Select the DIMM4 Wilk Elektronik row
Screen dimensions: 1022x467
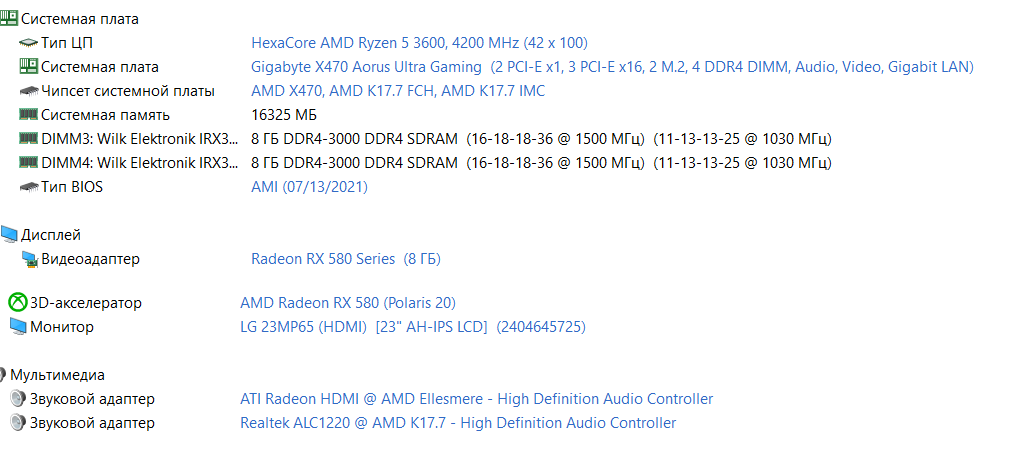(139, 163)
